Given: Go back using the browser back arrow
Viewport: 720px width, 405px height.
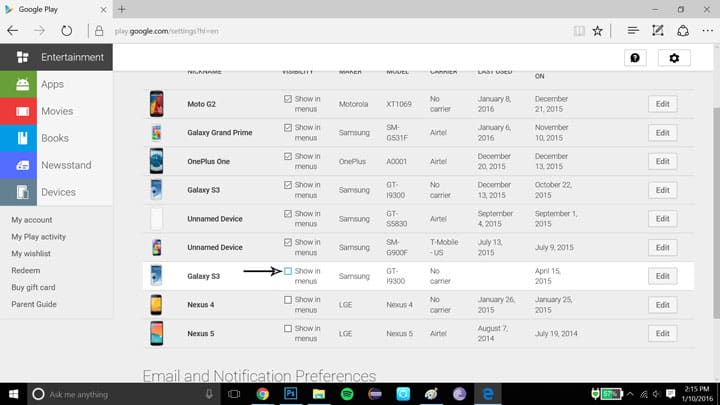Looking at the screenshot, I should (x=12, y=31).
